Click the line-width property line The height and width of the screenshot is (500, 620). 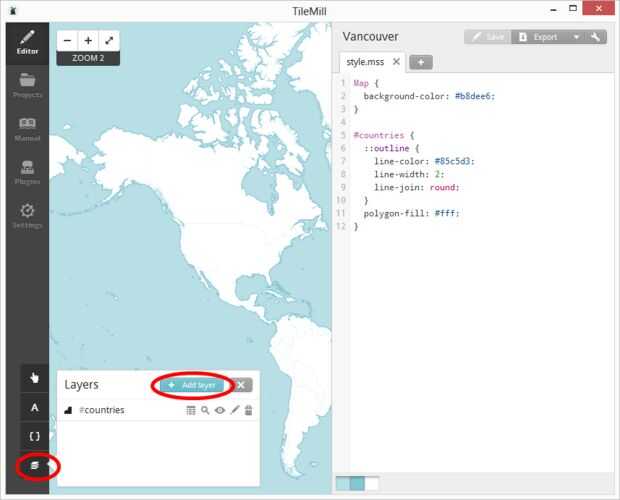409,174
